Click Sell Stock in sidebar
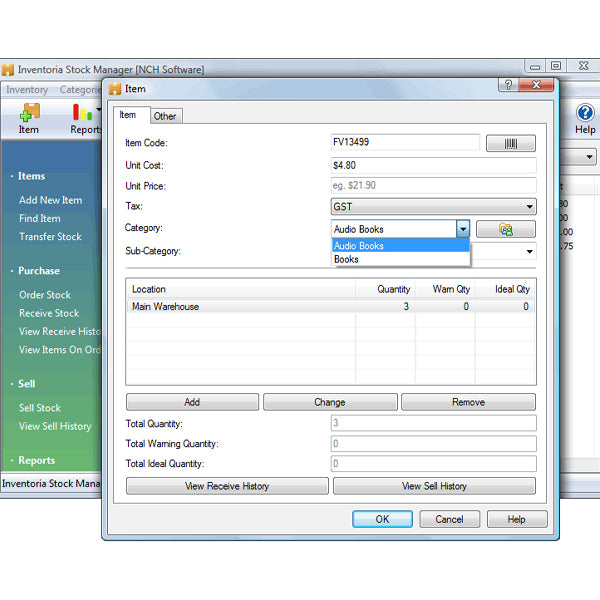This screenshot has height=600, width=600. [x=40, y=408]
